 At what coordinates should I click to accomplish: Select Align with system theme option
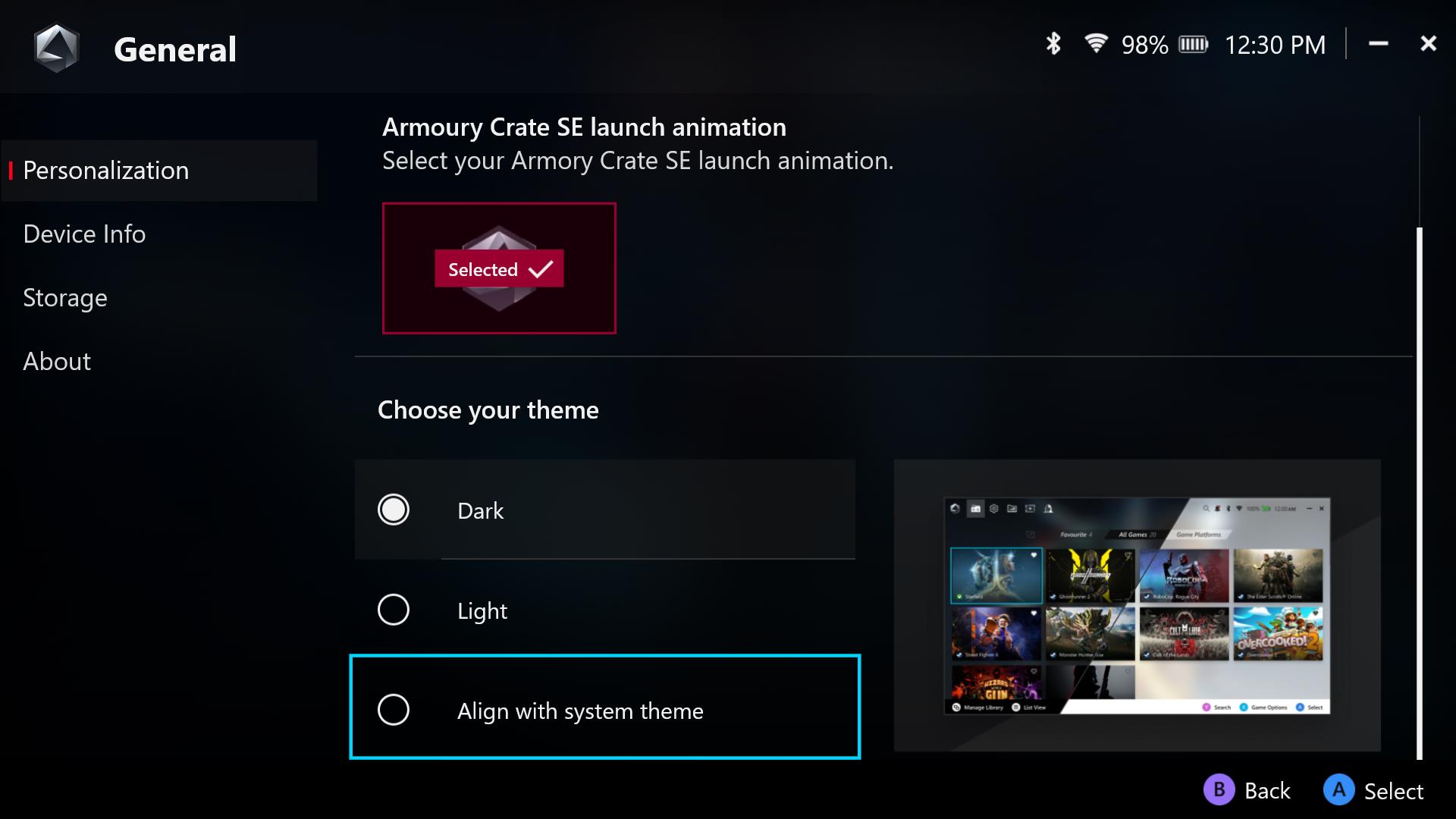pos(392,710)
